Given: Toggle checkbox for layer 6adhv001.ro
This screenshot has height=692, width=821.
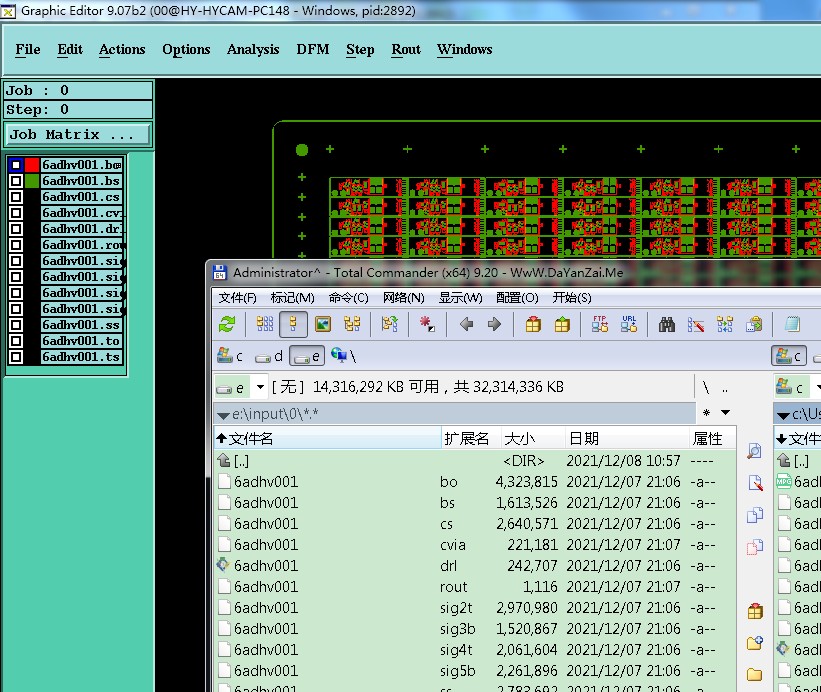Looking at the screenshot, I should click(16, 245).
